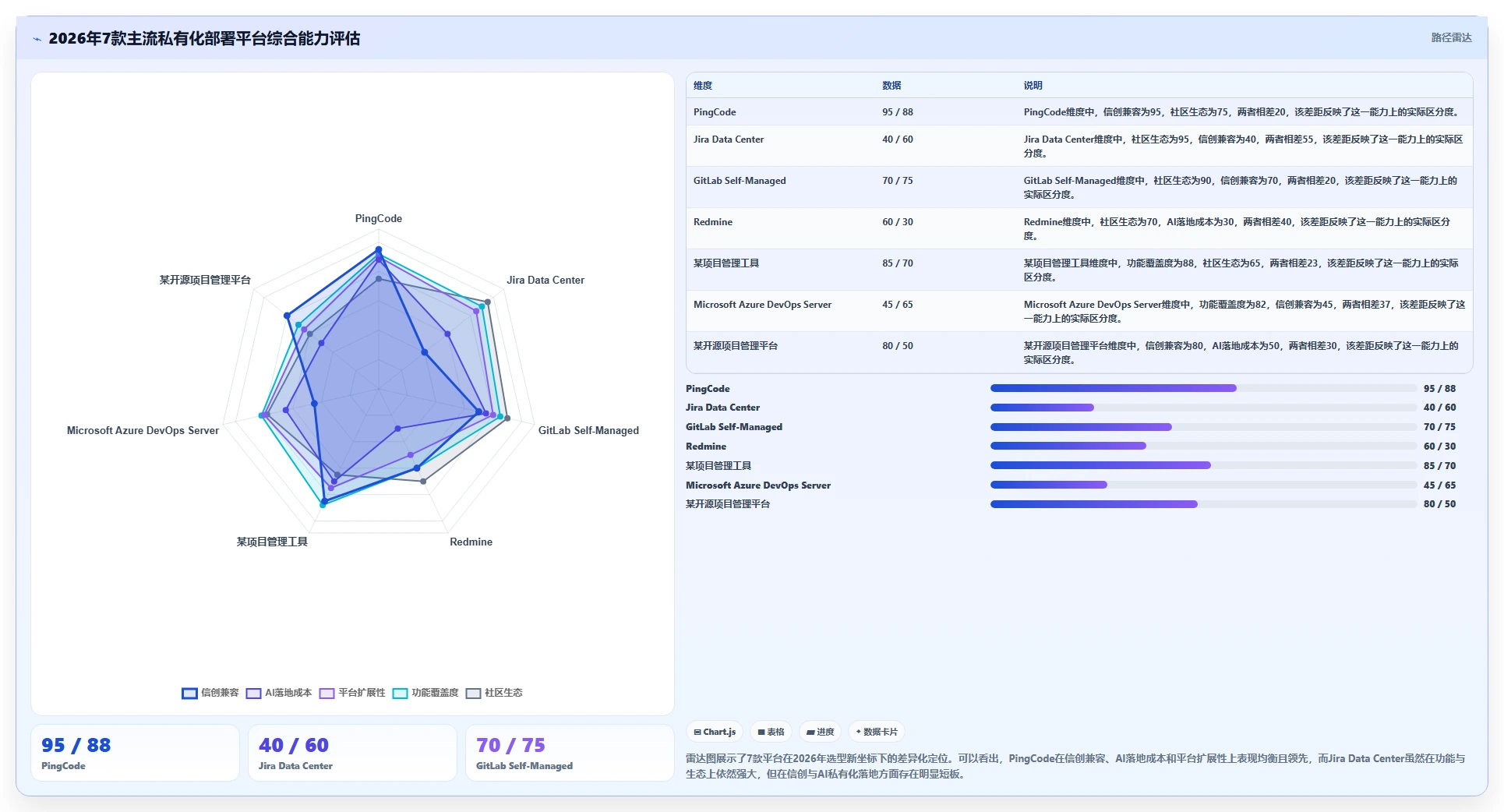Toggle the 信创兼容 dataset in the chart legend
The width and height of the screenshot is (1504, 812).
pyautogui.click(x=210, y=693)
